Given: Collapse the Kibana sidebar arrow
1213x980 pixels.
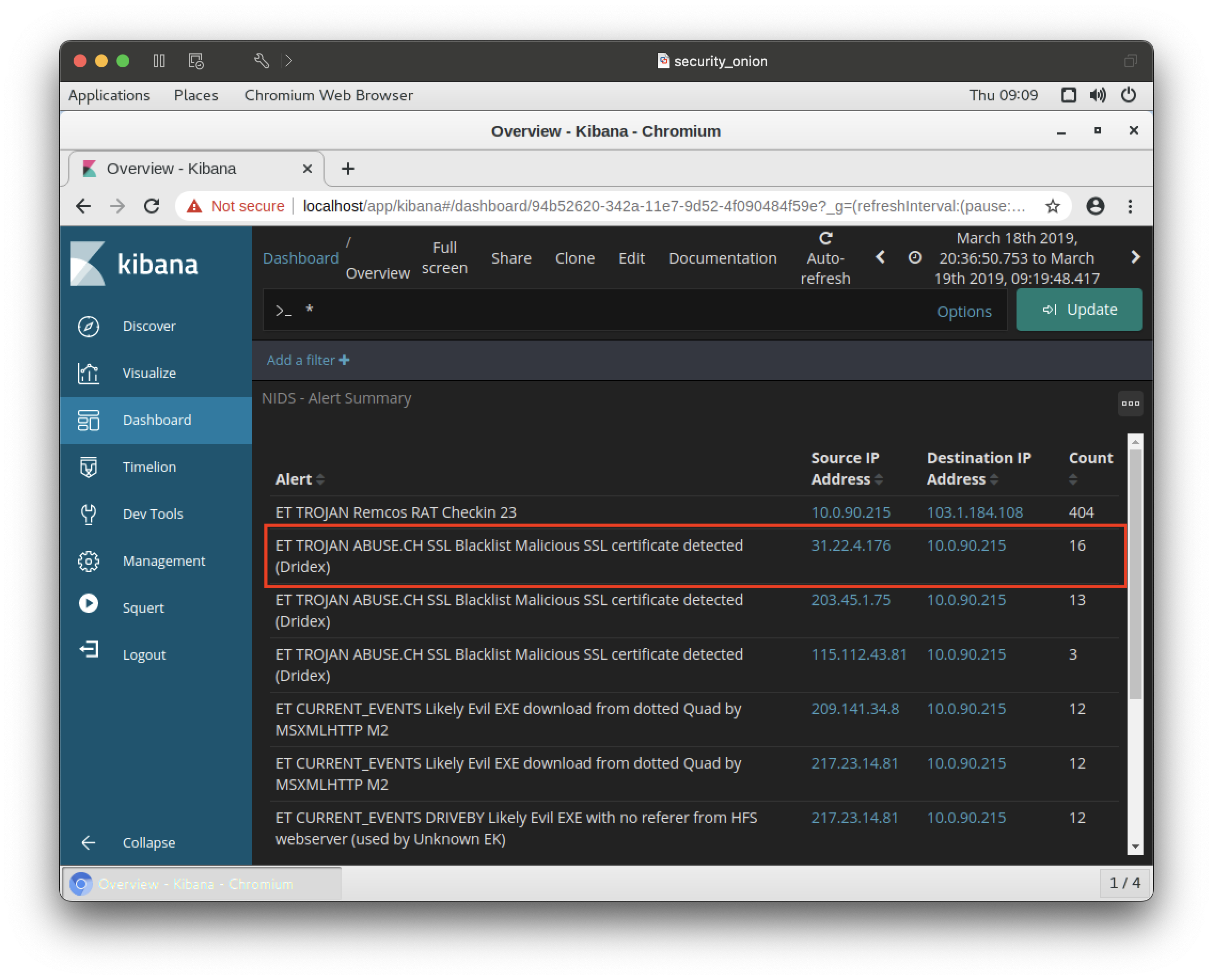Looking at the screenshot, I should point(88,842).
